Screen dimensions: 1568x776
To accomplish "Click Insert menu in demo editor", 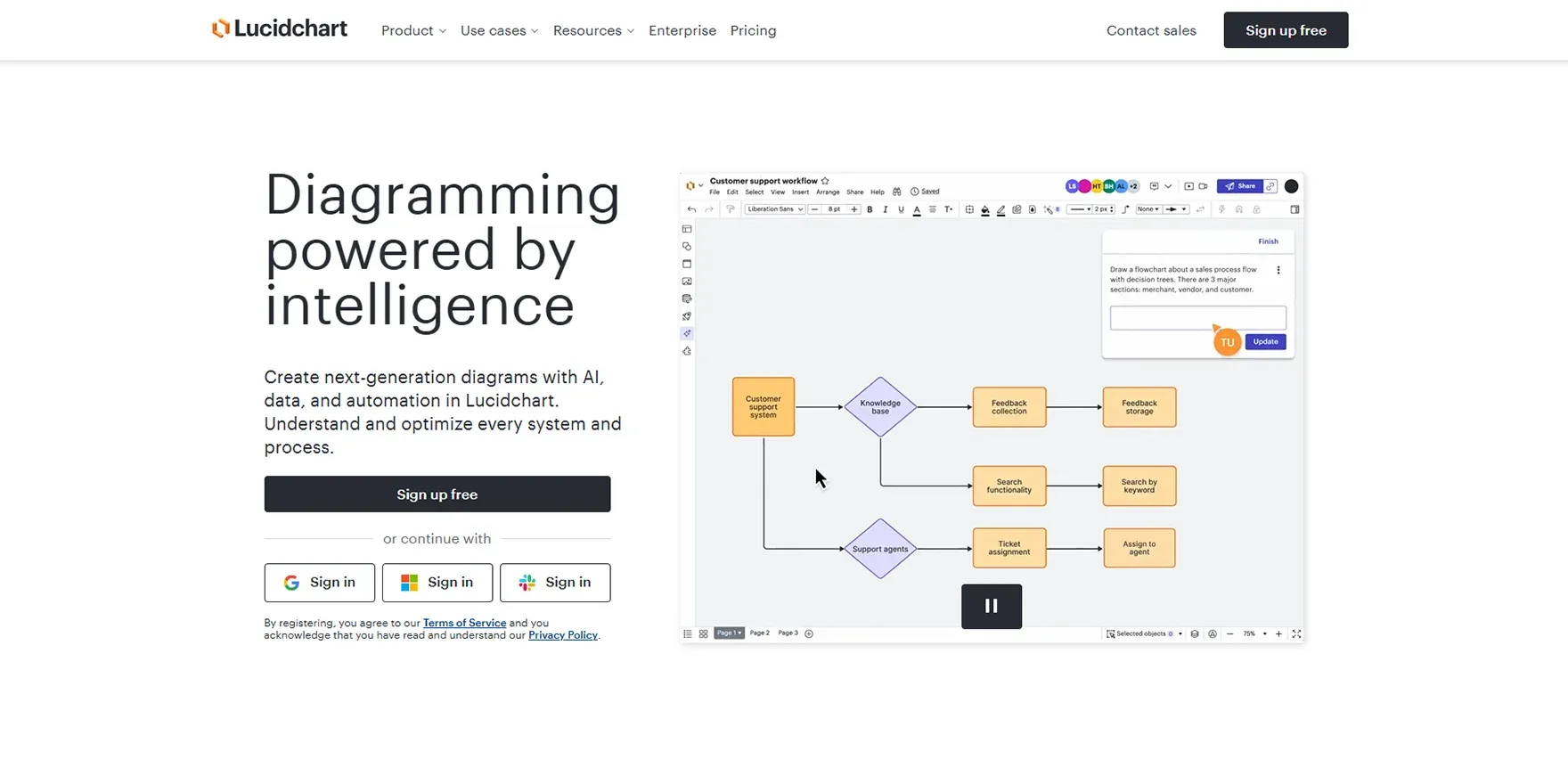I will pyautogui.click(x=801, y=192).
